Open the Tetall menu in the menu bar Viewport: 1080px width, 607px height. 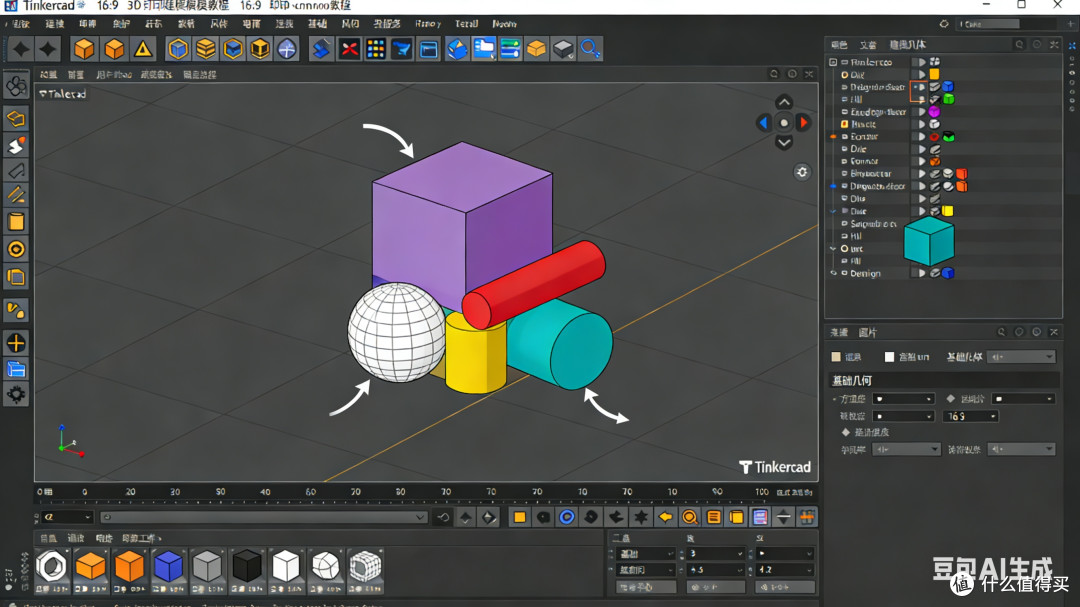pyautogui.click(x=466, y=23)
